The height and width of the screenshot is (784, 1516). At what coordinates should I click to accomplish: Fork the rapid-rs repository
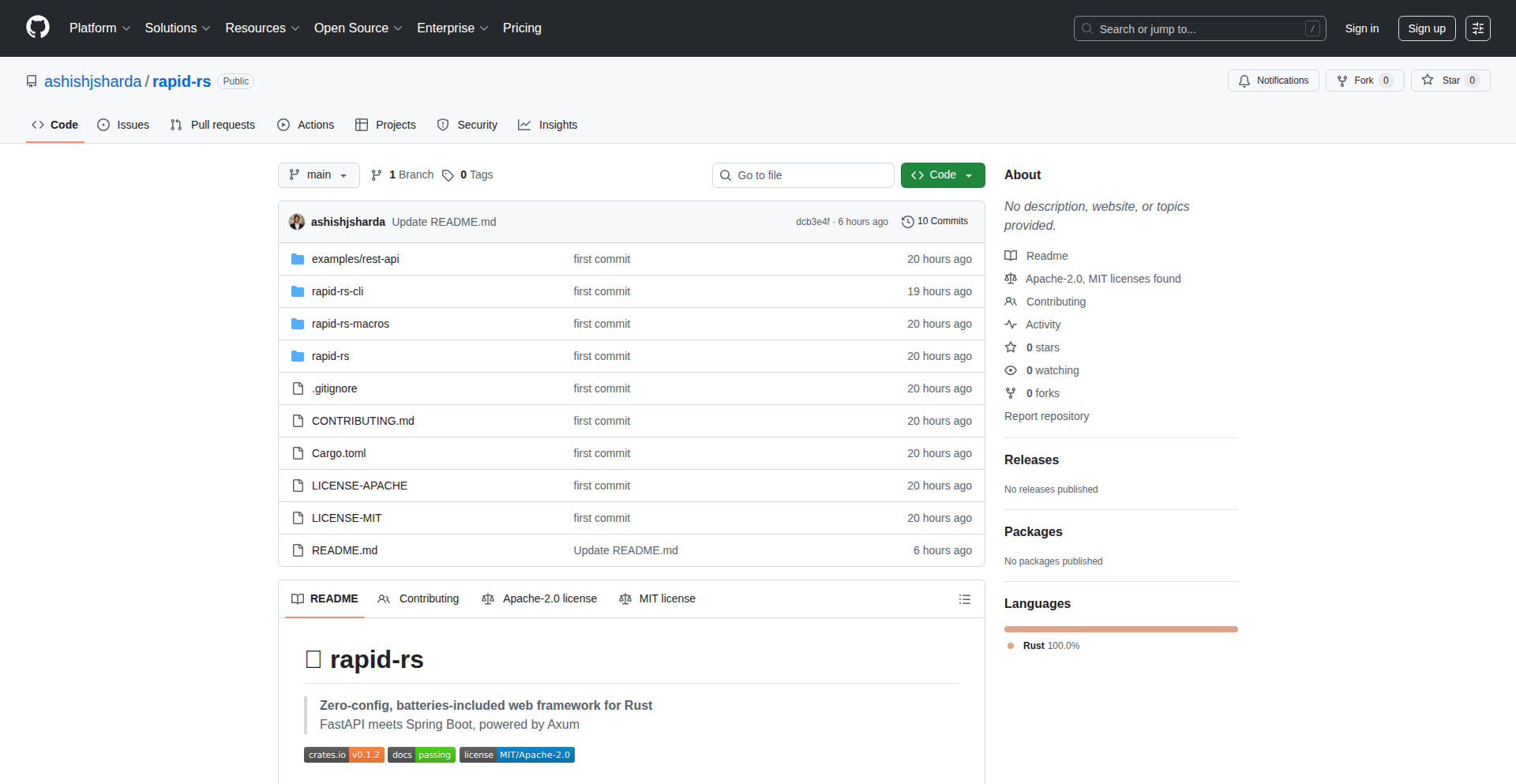[x=1364, y=81]
